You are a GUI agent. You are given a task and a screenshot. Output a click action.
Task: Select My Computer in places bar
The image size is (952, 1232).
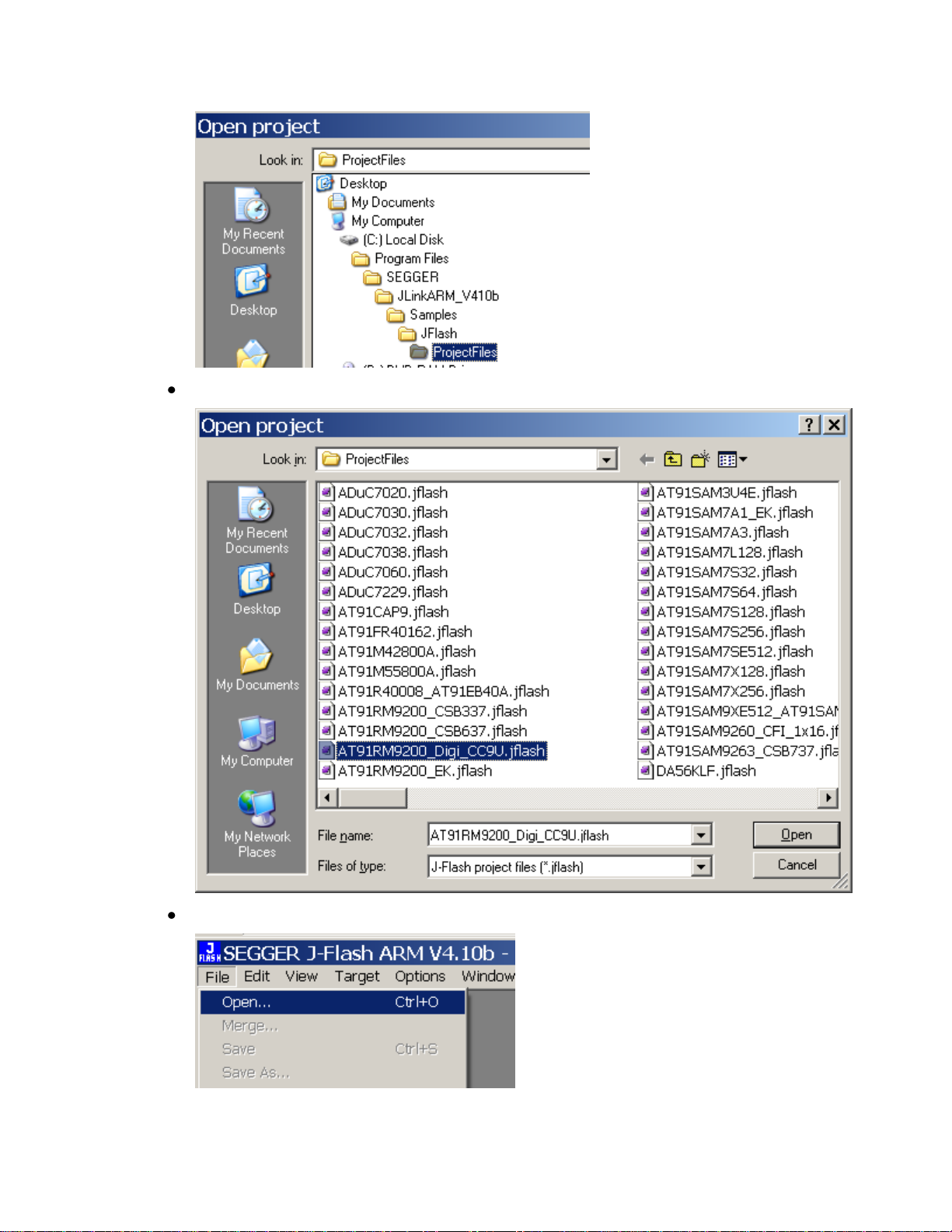tap(257, 742)
